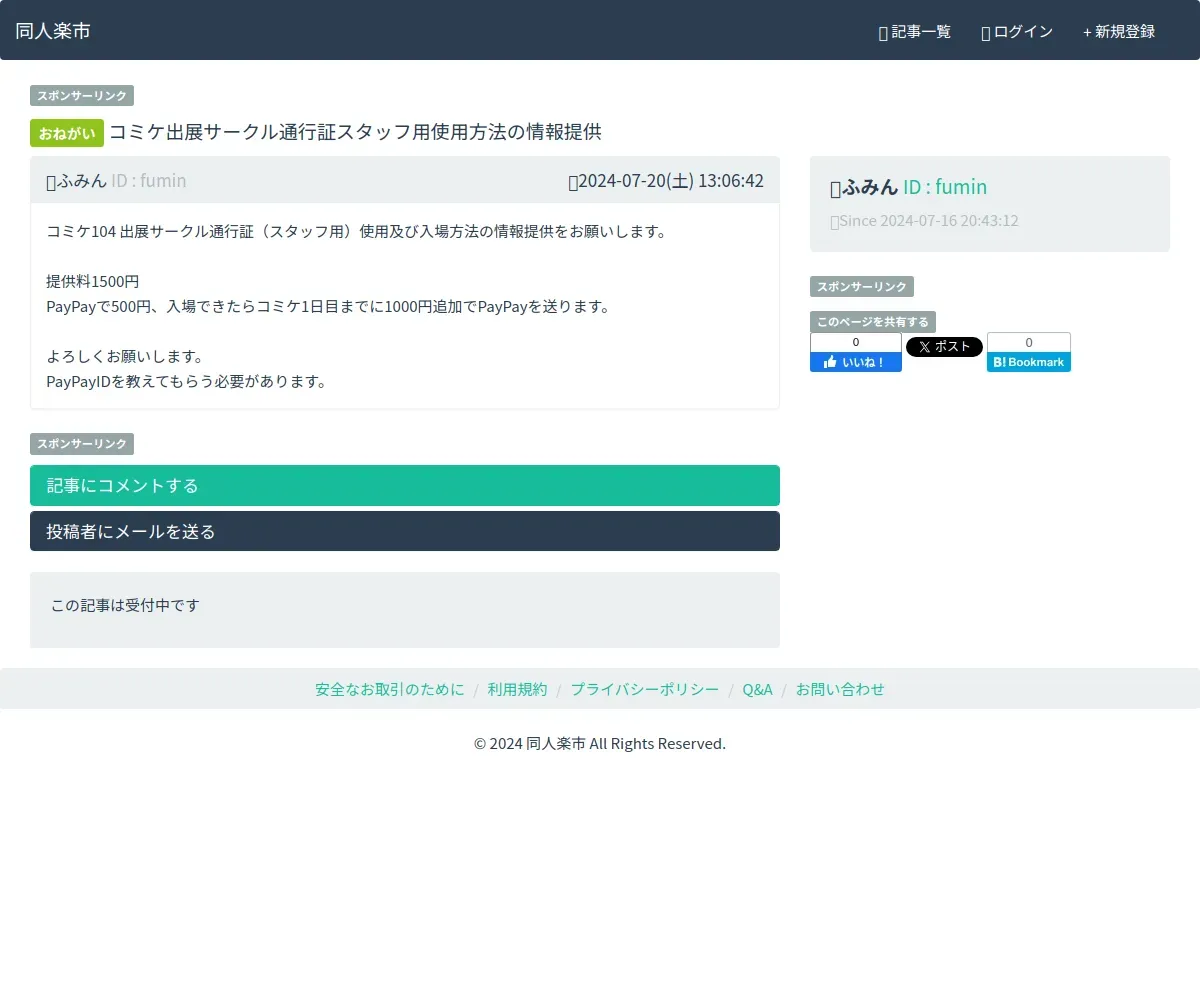Open the お問い合わせ footer link
This screenshot has height=1000, width=1200.
tap(840, 689)
